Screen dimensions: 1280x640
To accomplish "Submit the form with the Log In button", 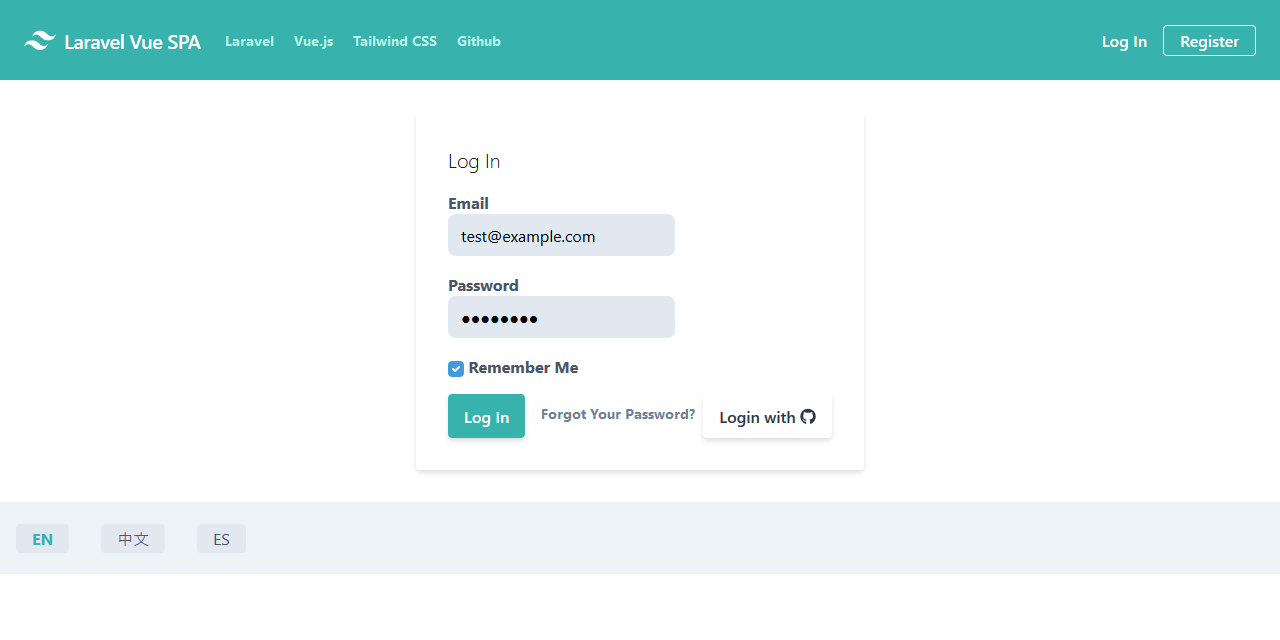I will 486,416.
